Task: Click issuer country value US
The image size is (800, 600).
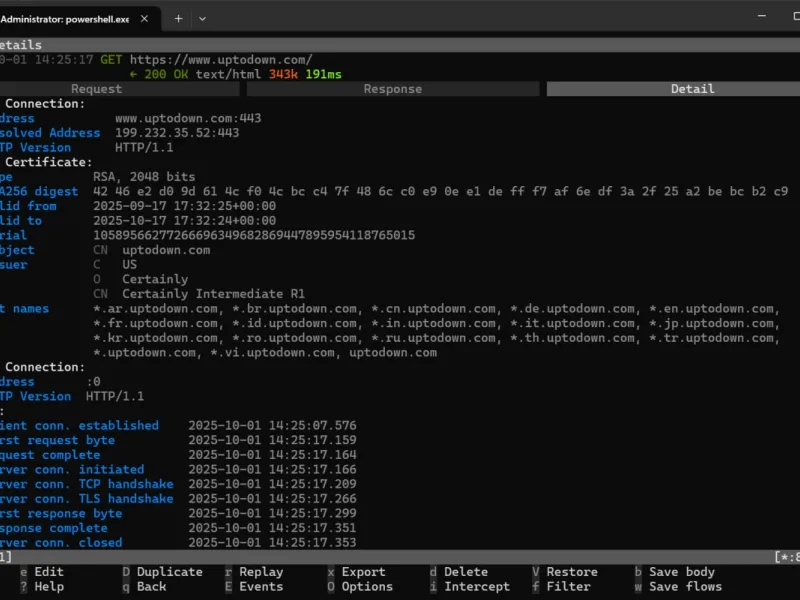Action: (130, 265)
